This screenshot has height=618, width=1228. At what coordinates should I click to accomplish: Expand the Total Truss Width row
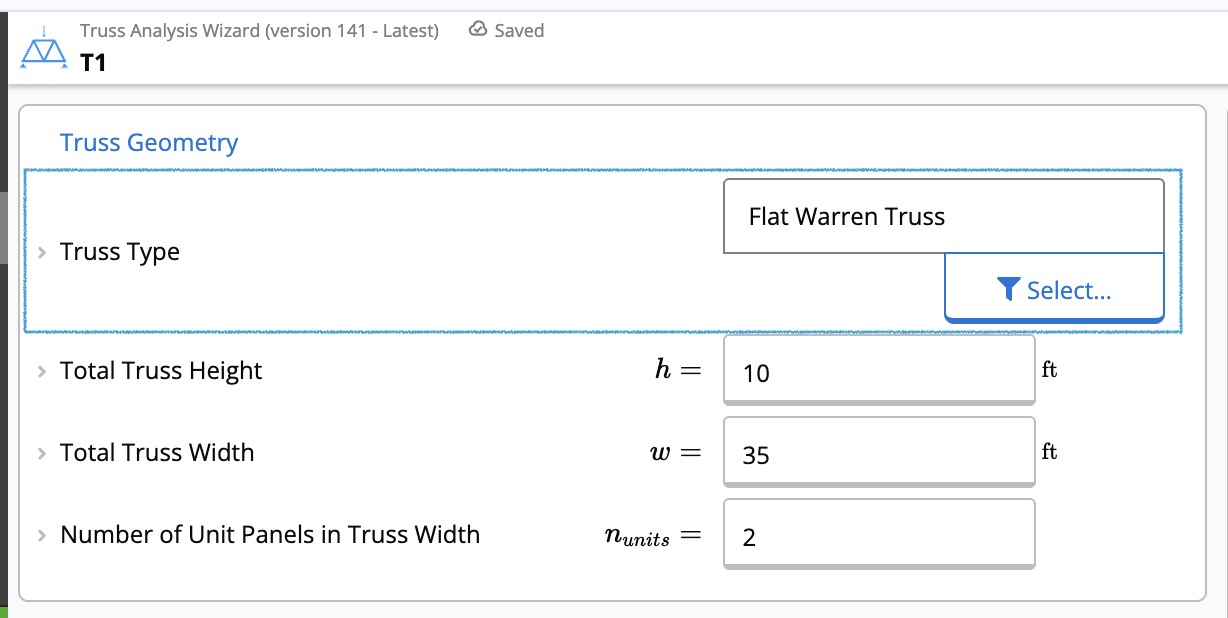point(41,452)
